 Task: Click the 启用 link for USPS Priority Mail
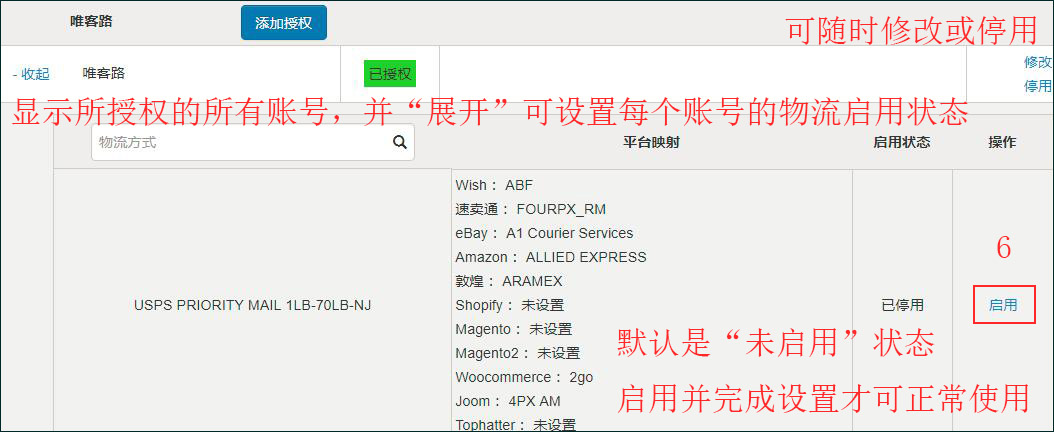pos(1003,305)
